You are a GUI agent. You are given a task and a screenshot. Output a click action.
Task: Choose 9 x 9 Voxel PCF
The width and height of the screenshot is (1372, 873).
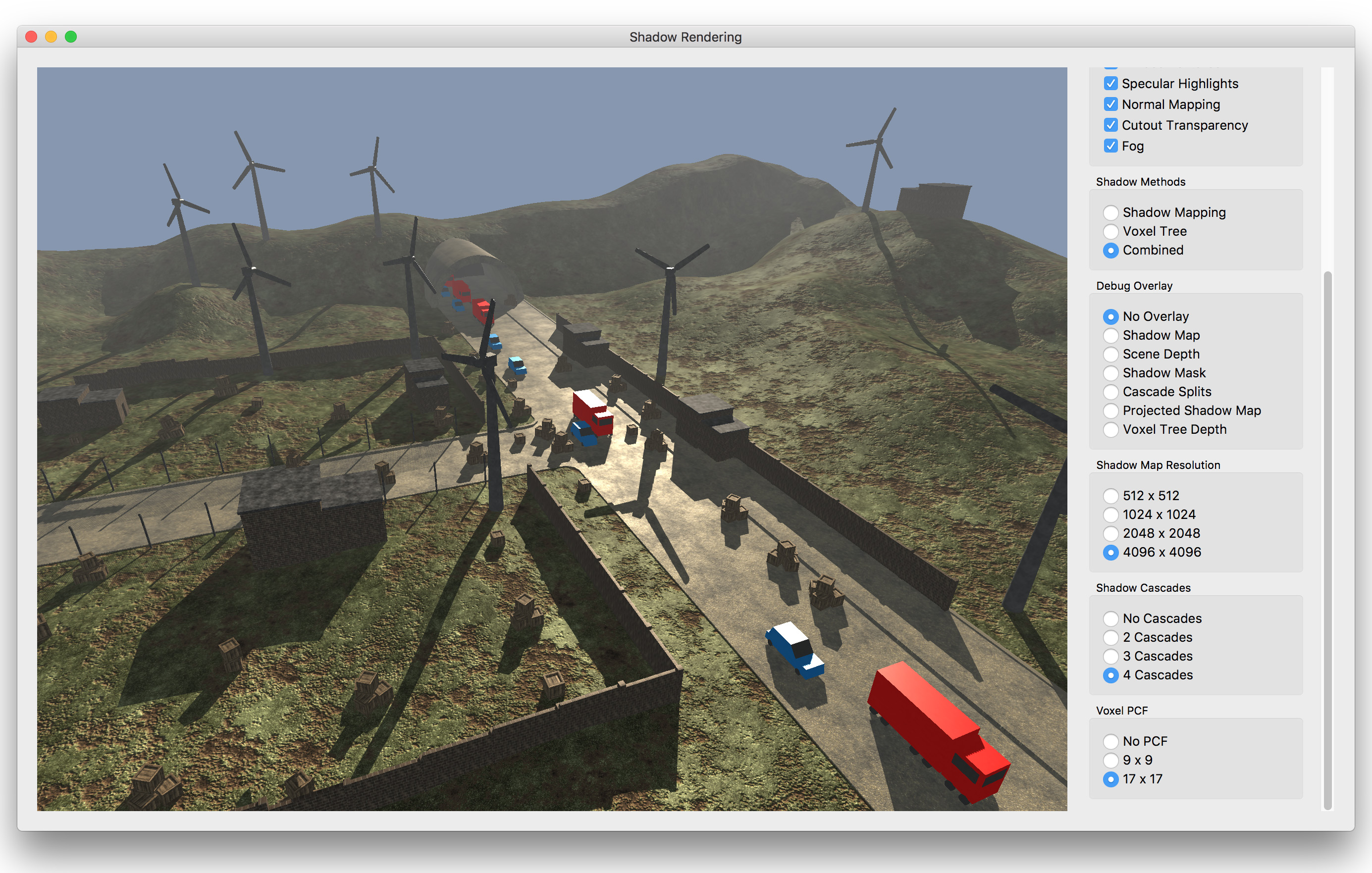tap(1110, 760)
